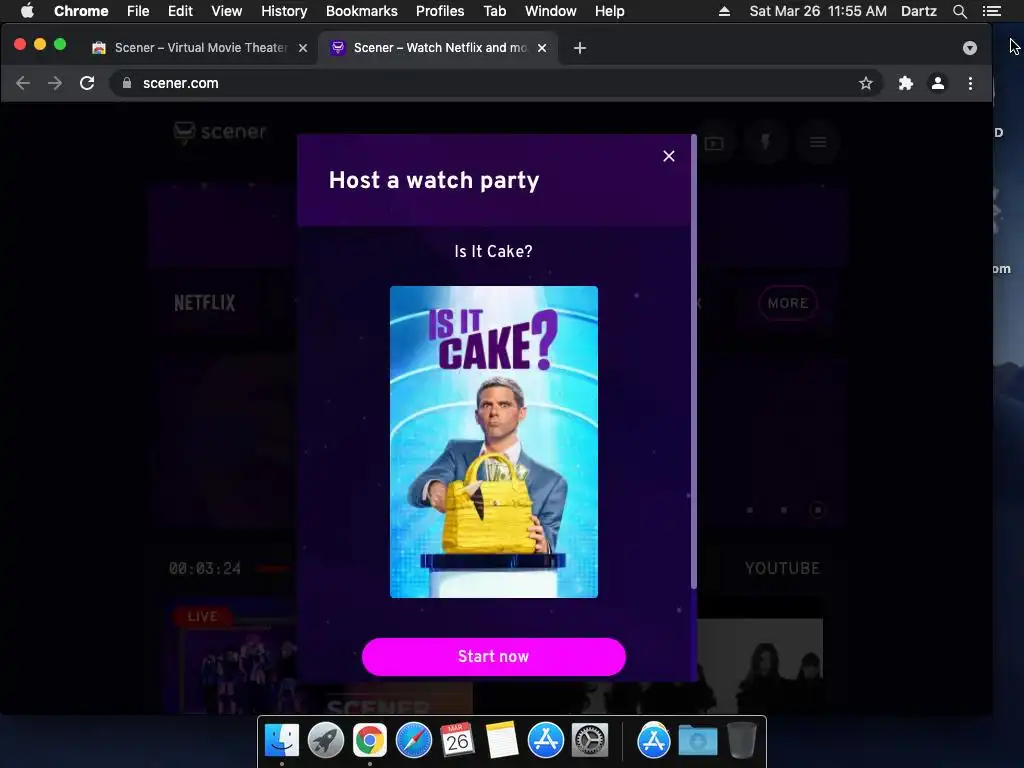Open Notes icon in Dock
1024x768 pixels.
(502, 740)
